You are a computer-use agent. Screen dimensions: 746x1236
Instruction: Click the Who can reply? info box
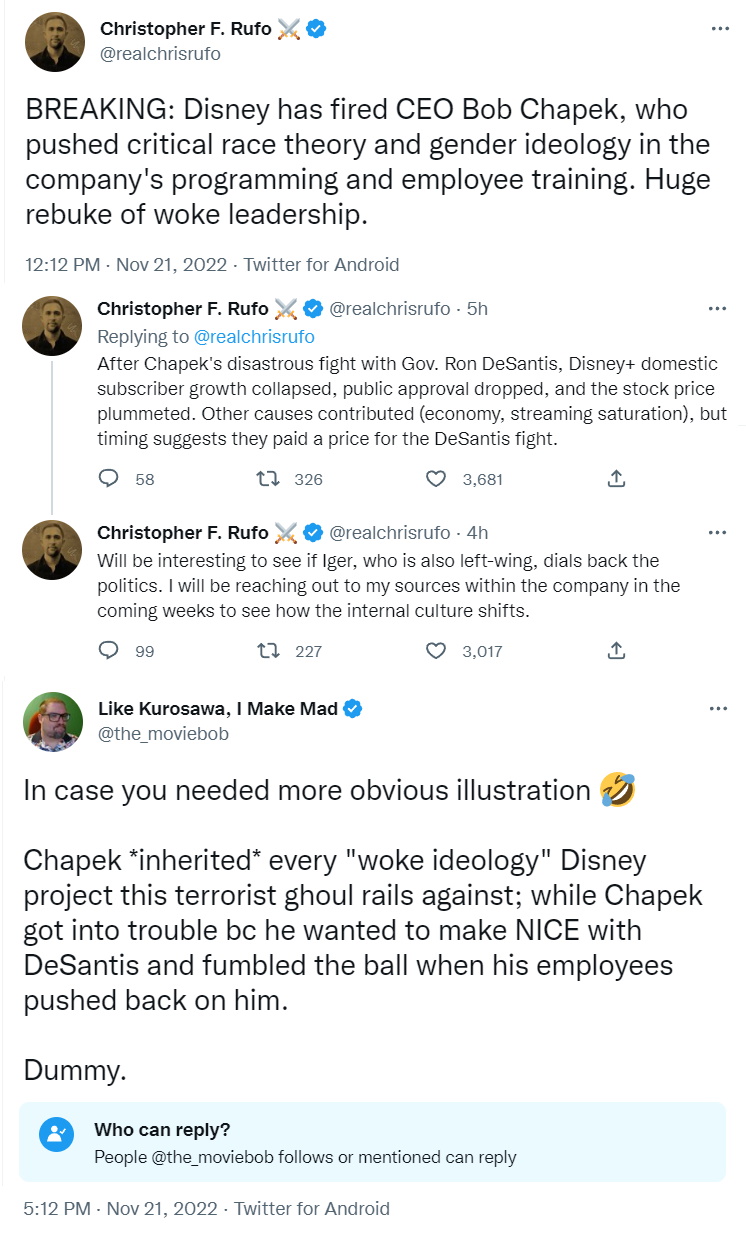pyautogui.click(x=372, y=1143)
